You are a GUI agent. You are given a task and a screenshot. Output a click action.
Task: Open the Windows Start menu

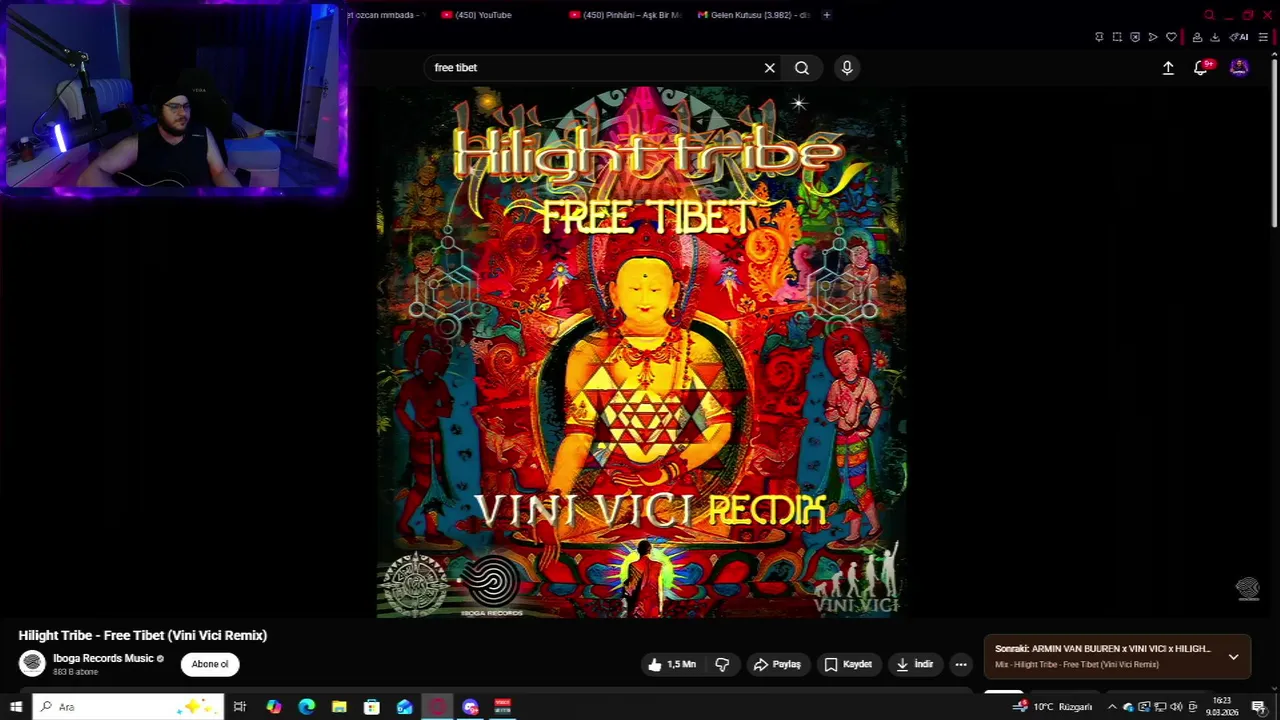pos(16,707)
